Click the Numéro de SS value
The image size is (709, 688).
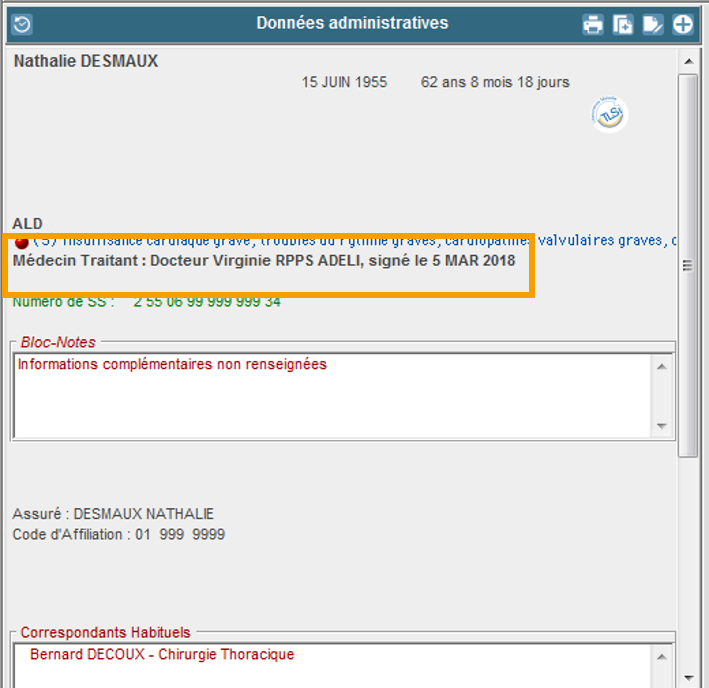(x=207, y=301)
